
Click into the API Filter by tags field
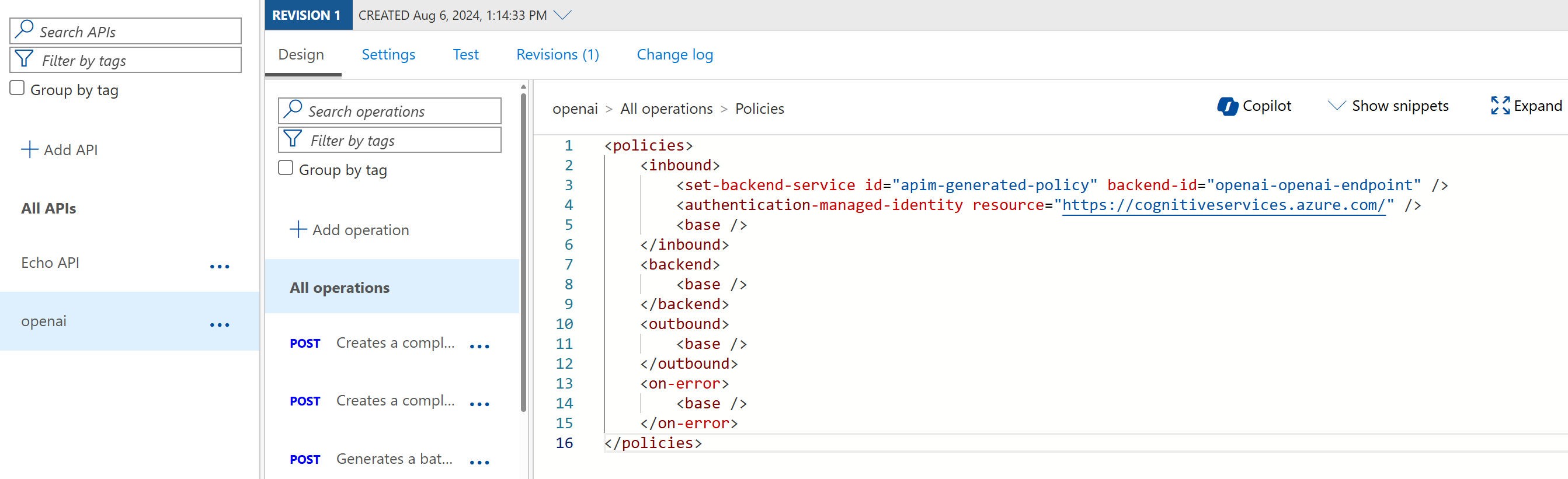126,60
